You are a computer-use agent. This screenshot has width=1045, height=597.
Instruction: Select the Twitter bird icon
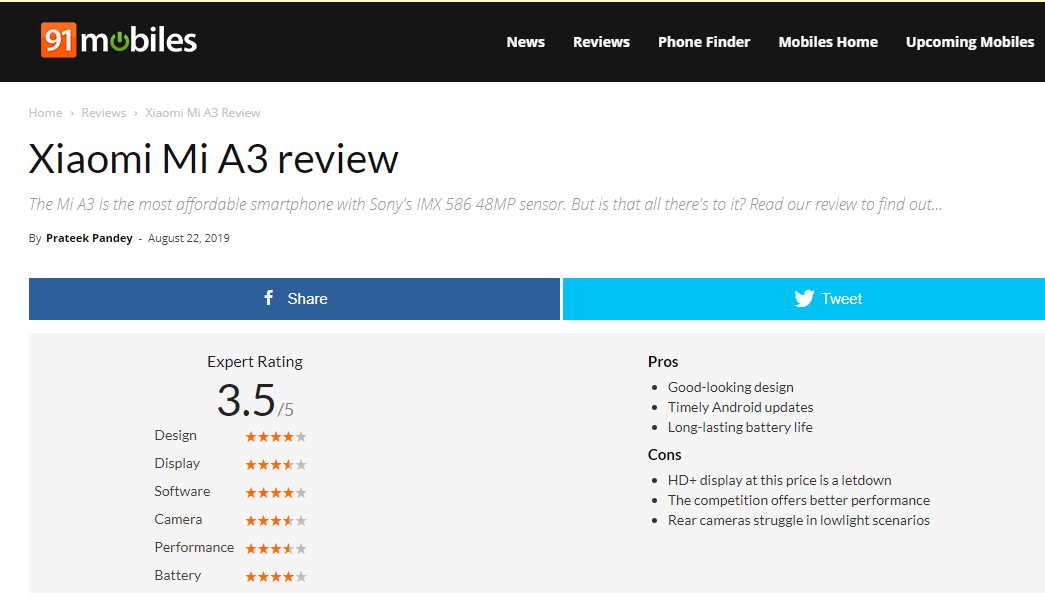click(804, 298)
